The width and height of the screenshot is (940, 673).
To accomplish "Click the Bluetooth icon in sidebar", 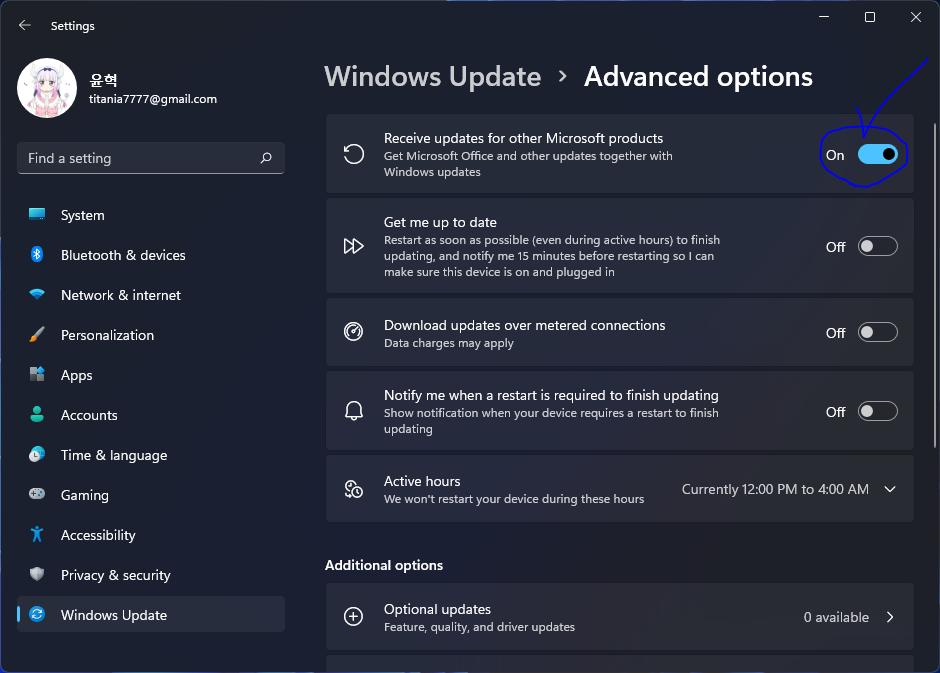I will pyautogui.click(x=37, y=255).
